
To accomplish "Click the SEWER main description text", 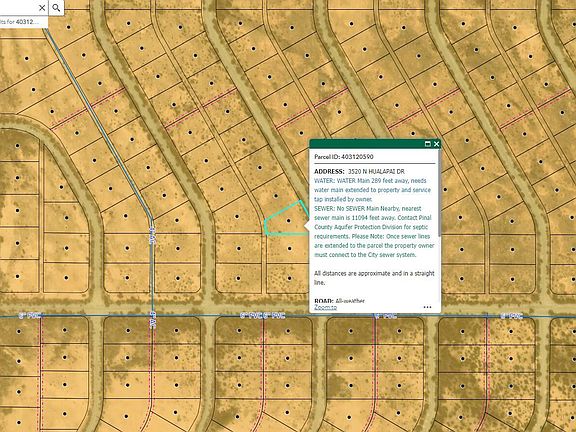I will coord(374,231).
